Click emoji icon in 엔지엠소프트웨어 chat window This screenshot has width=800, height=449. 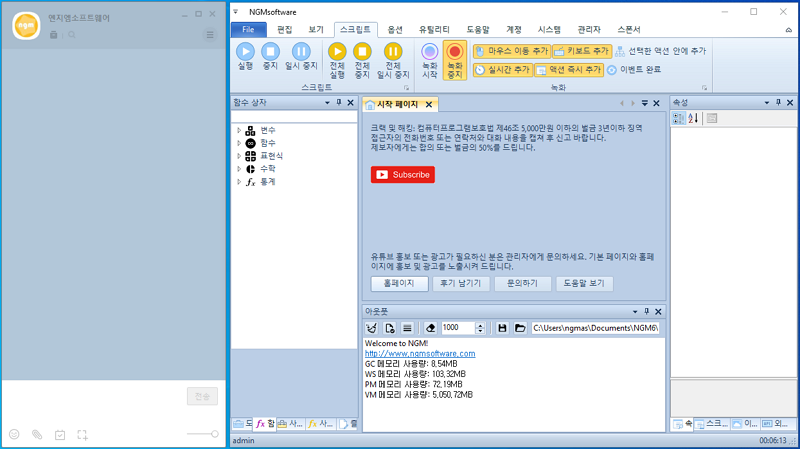(14, 434)
